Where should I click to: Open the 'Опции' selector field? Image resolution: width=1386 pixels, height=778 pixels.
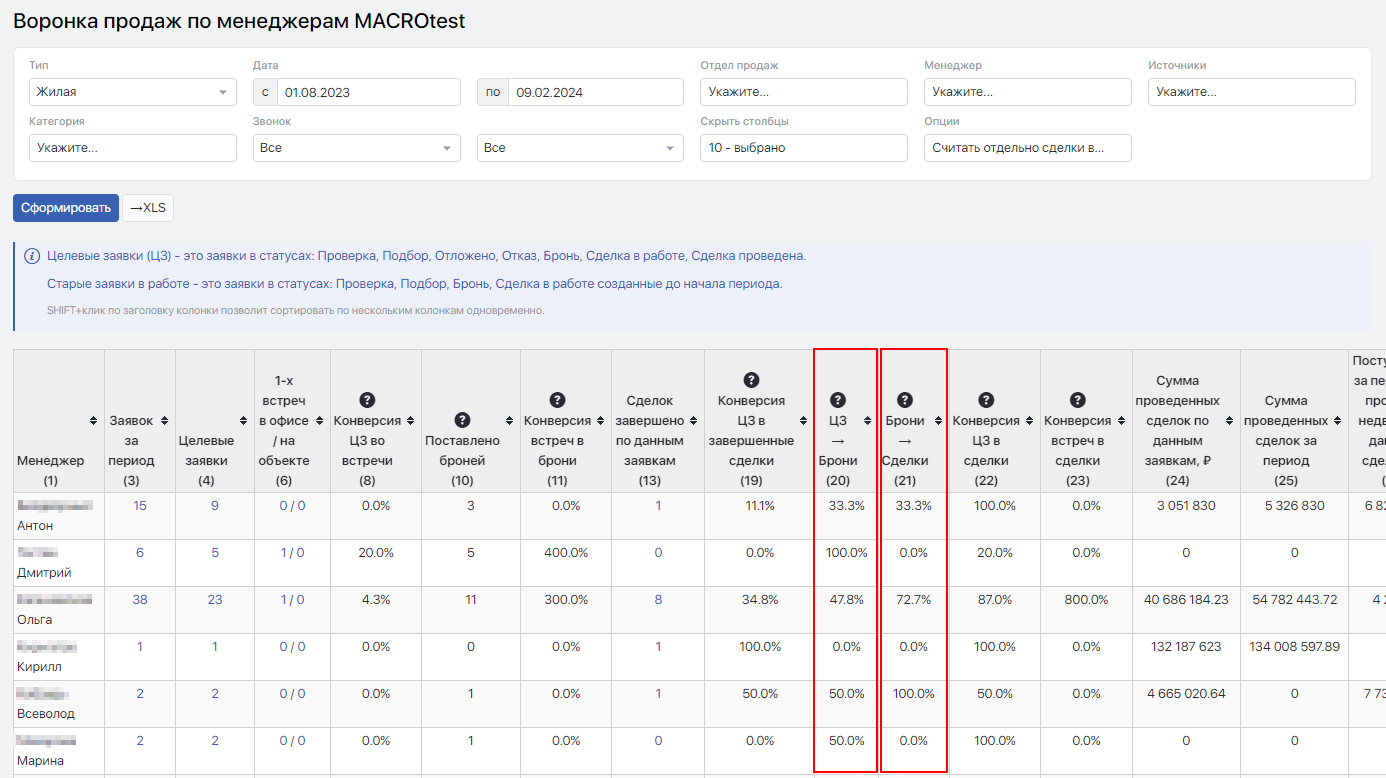point(1027,148)
